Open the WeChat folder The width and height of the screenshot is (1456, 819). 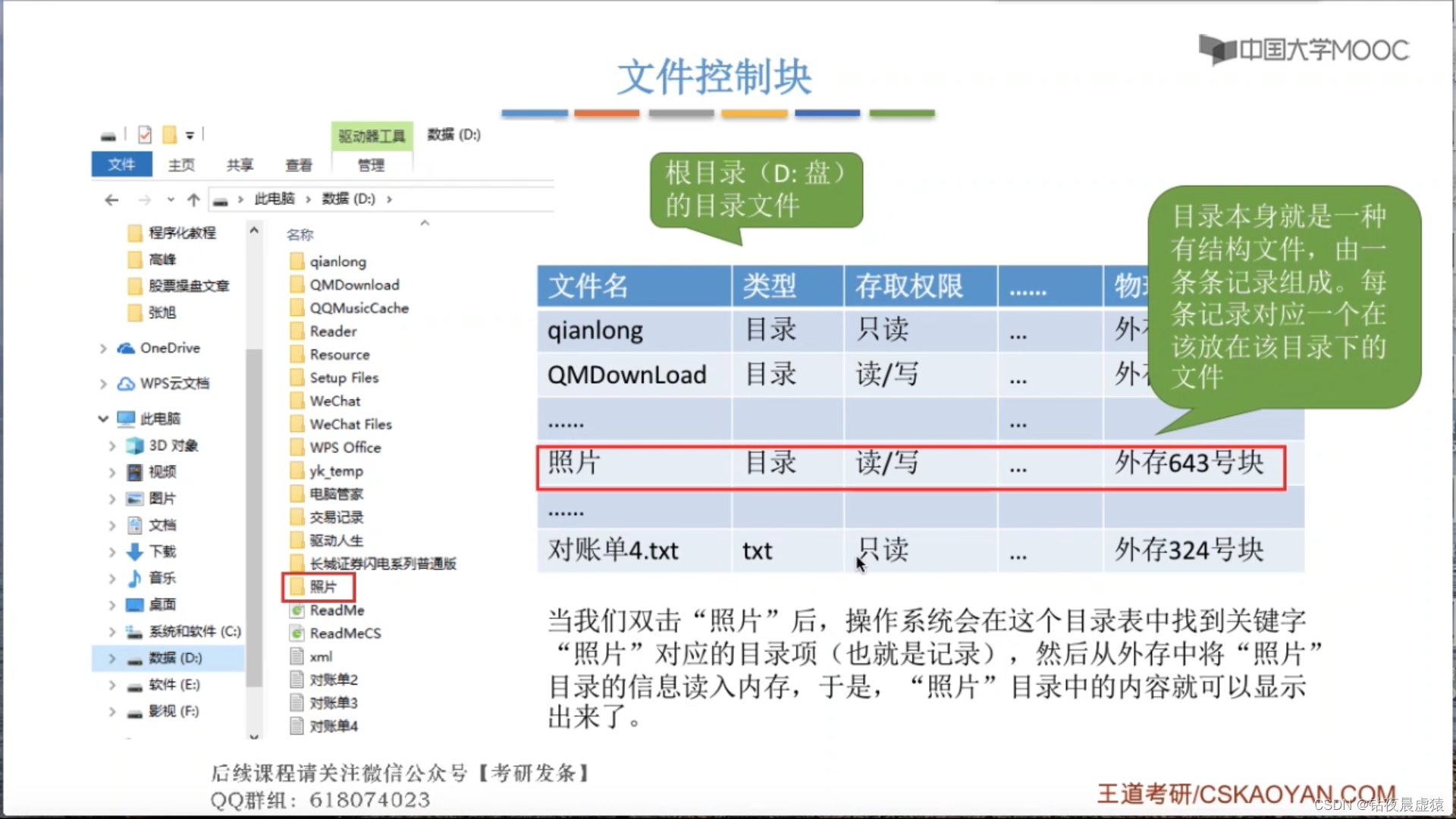[x=325, y=401]
